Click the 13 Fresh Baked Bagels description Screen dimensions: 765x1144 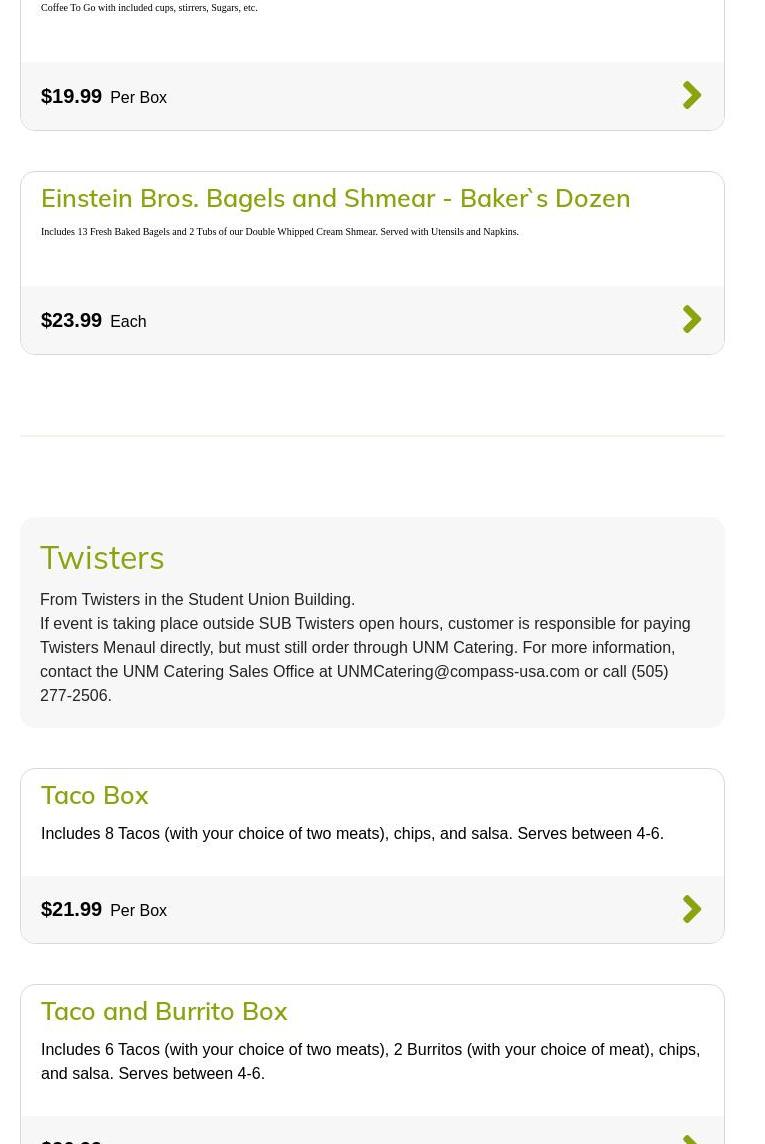coord(279,232)
